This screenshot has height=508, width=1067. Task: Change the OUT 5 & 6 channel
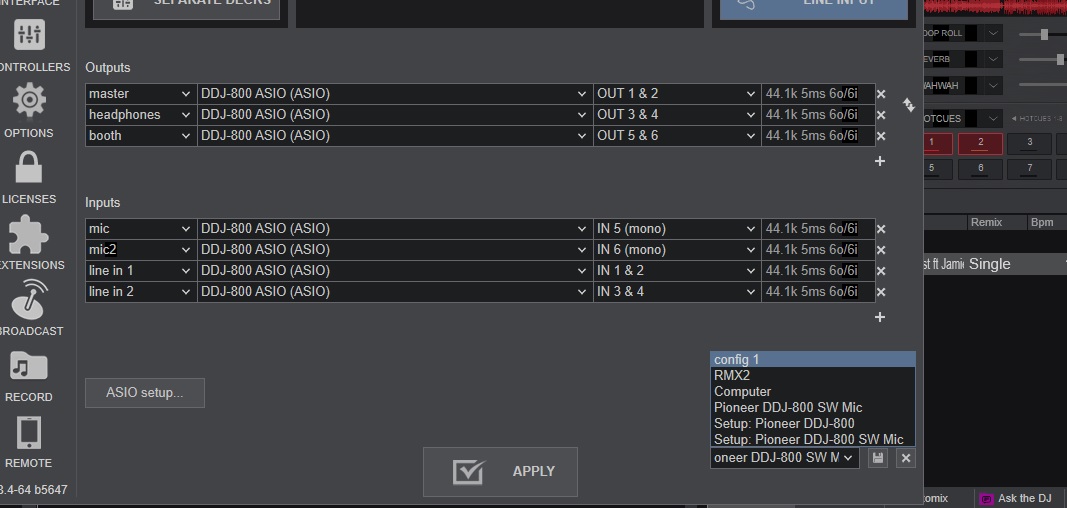(677, 136)
